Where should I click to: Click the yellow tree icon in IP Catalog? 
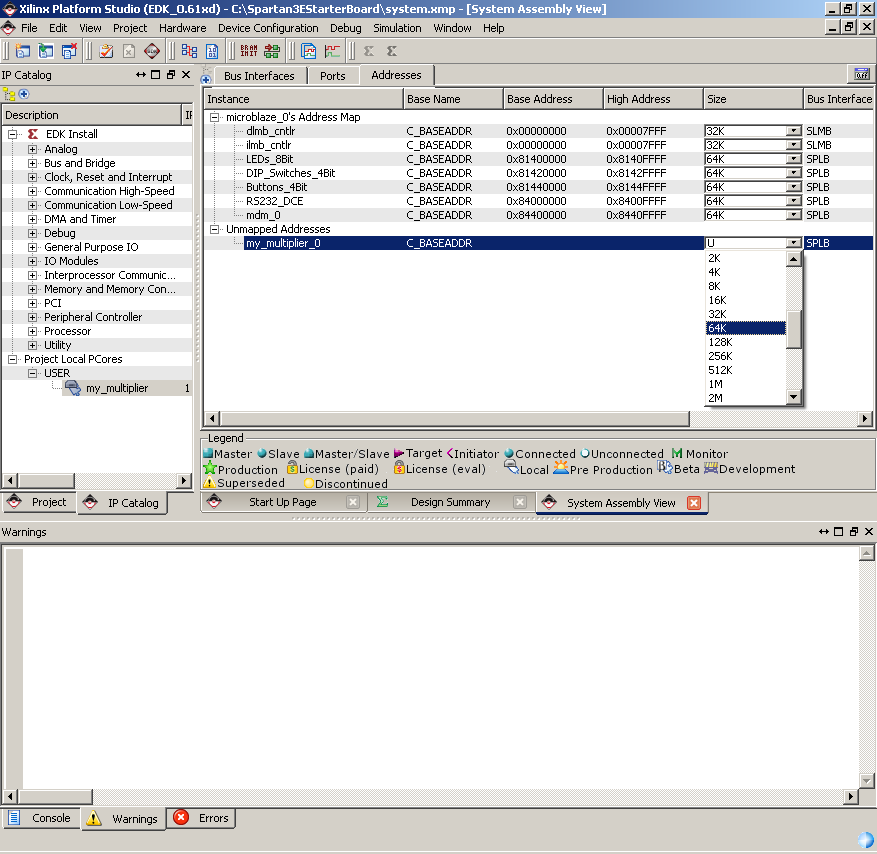coord(9,94)
